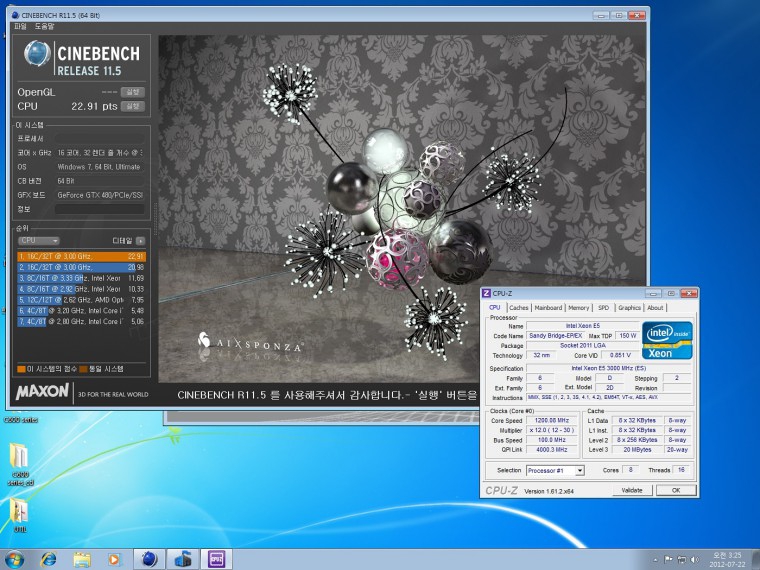Viewport: 760px width, 570px height.
Task: Run the CPU benchmark test
Action: [132, 106]
